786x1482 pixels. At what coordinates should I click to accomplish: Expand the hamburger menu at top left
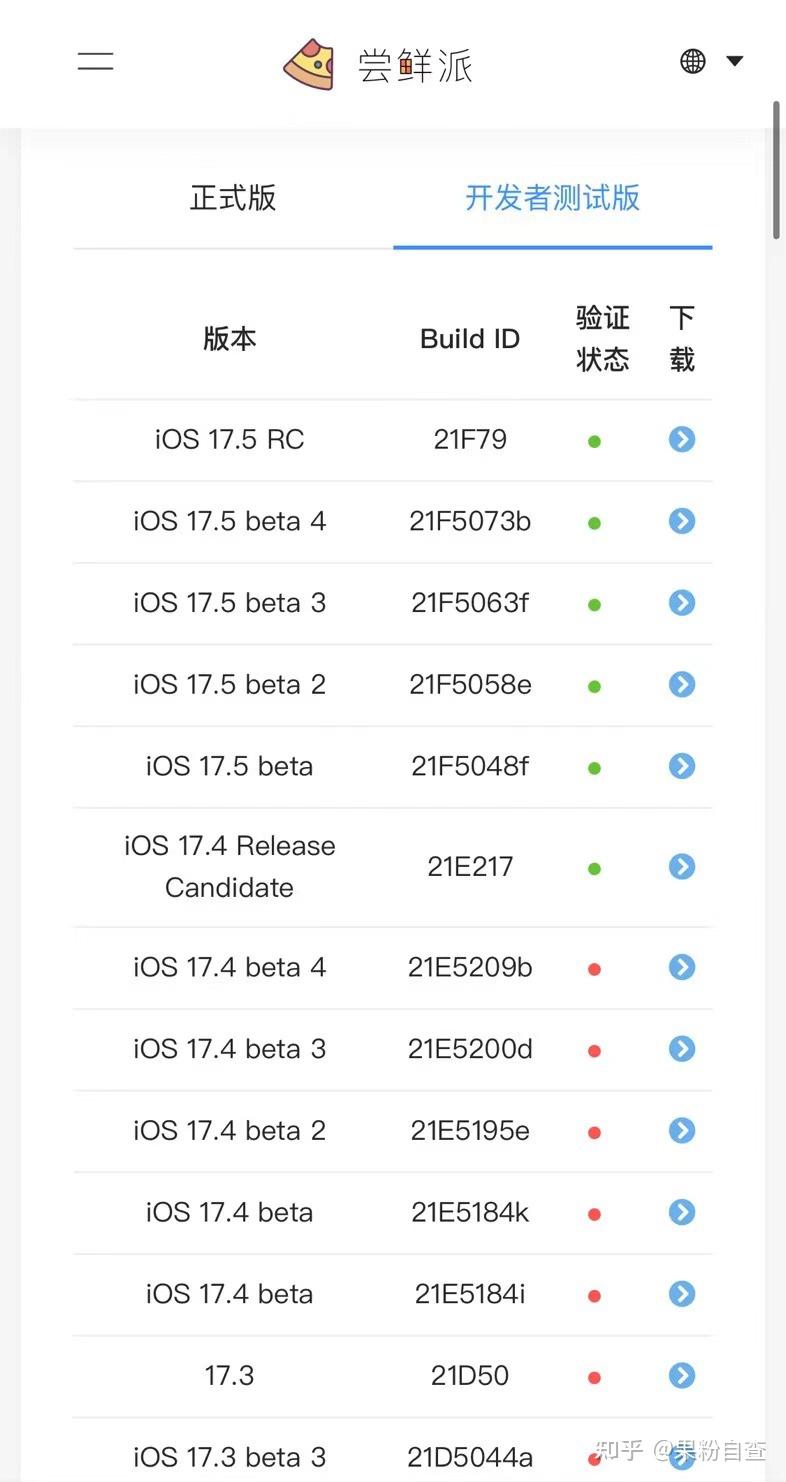tap(95, 61)
